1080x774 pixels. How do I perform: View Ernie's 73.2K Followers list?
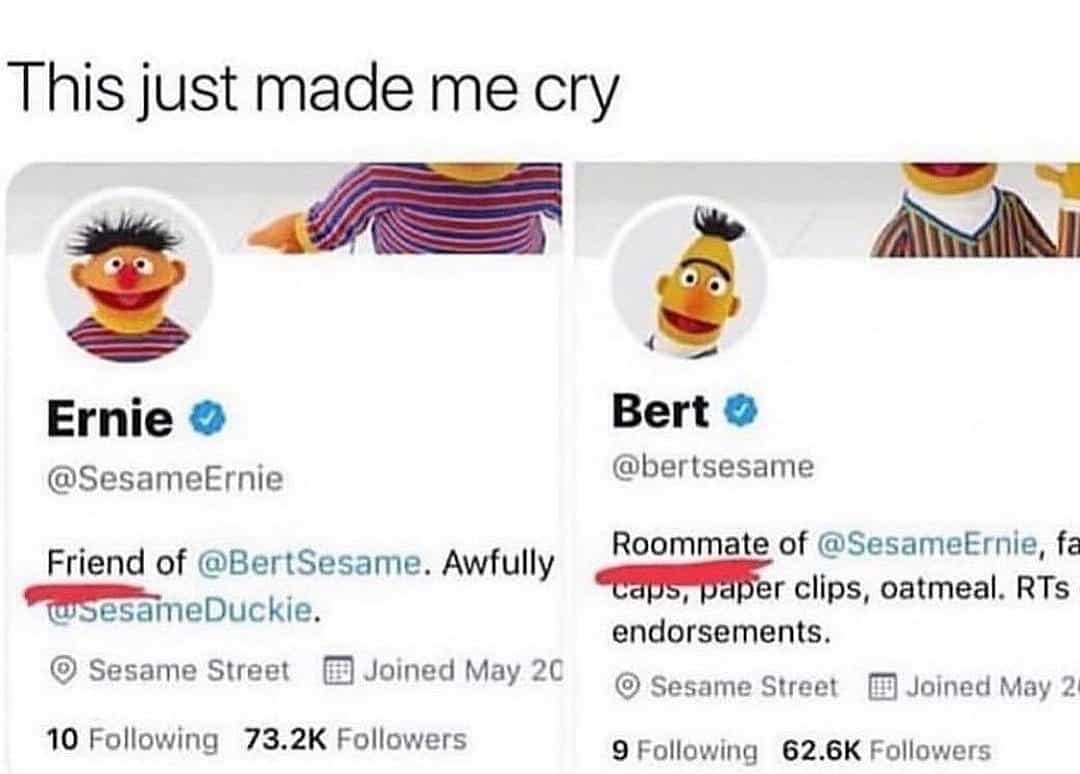[x=355, y=739]
